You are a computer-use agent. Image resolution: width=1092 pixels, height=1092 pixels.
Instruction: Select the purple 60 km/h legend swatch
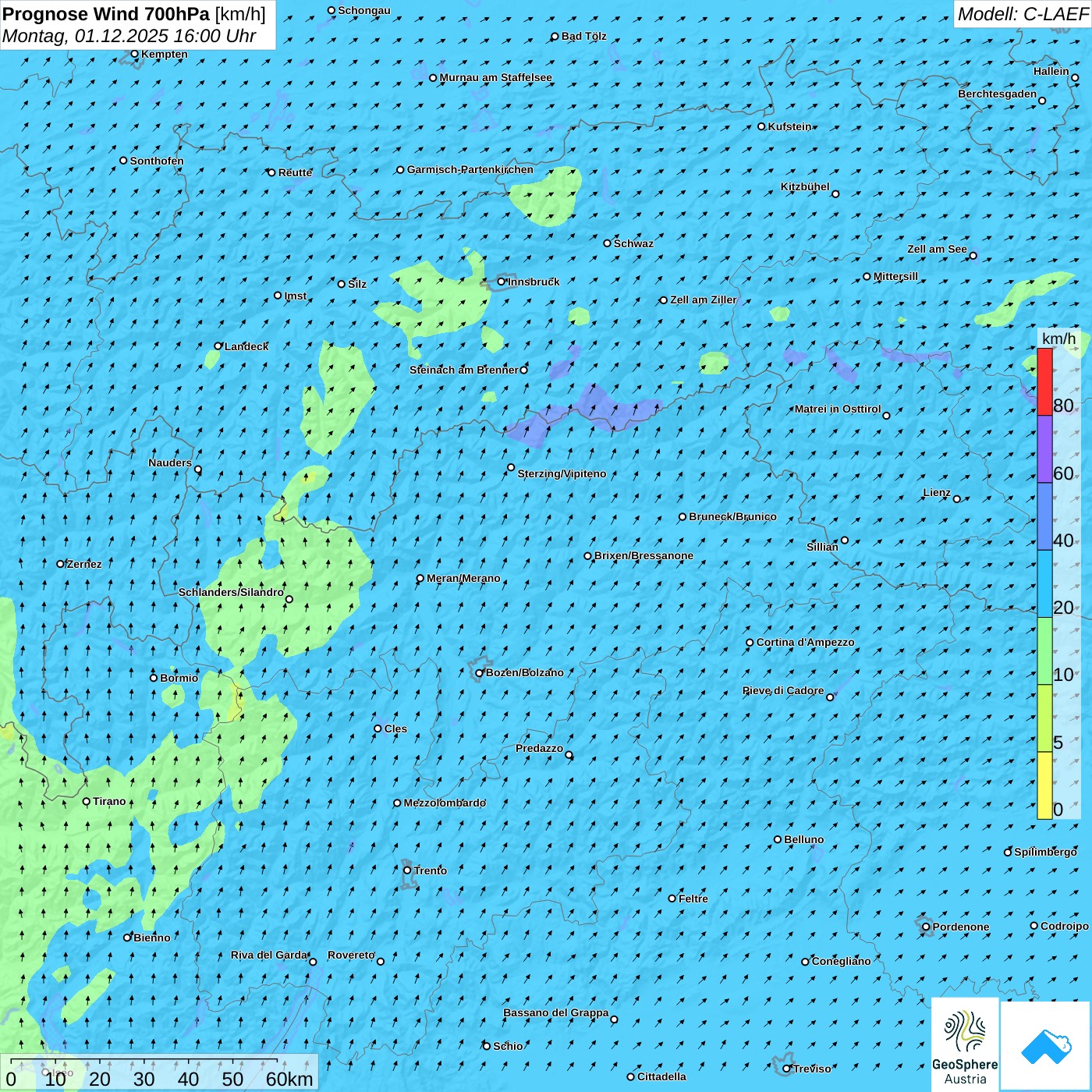[1044, 449]
